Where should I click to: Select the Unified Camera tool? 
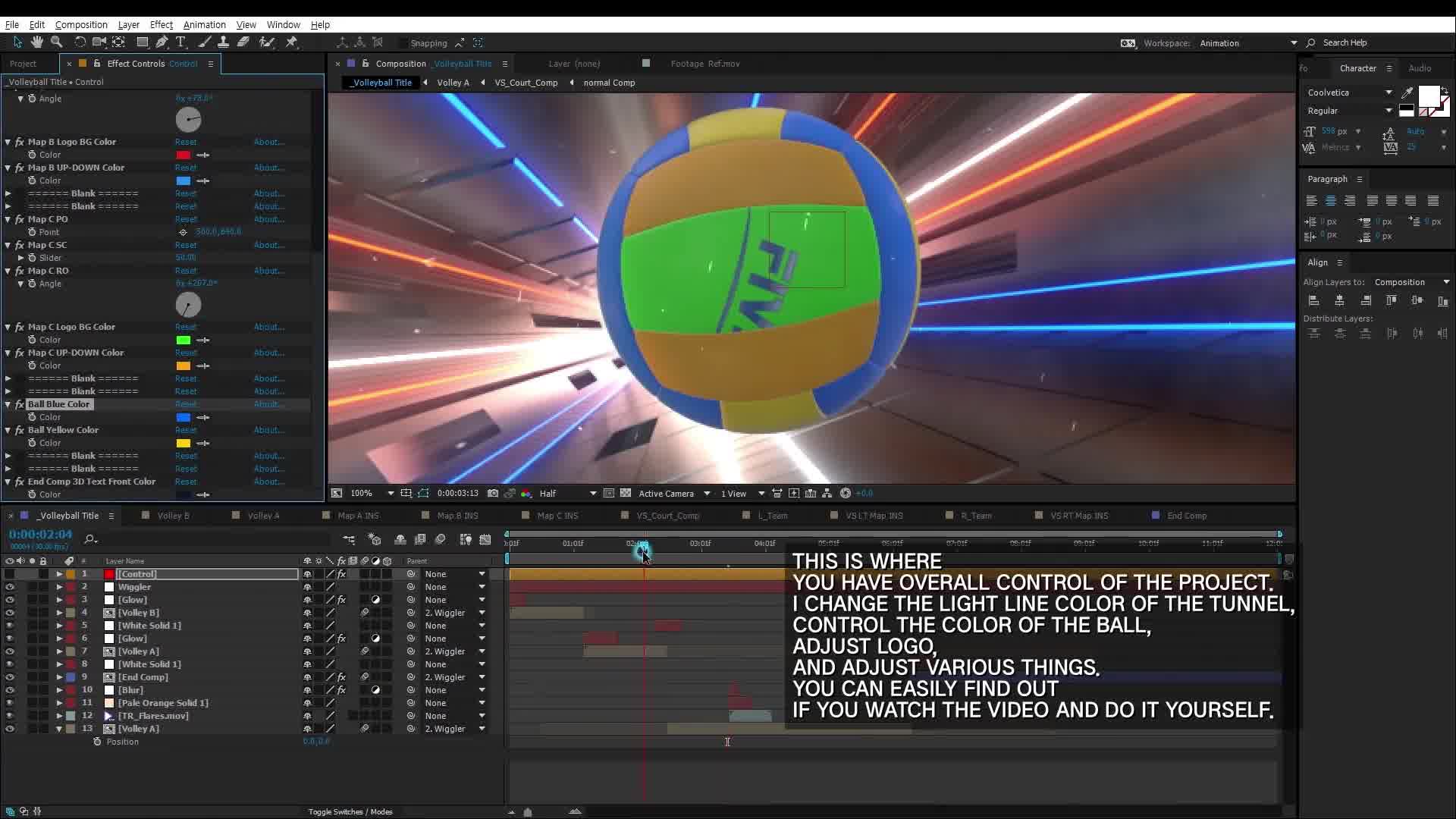click(x=99, y=42)
